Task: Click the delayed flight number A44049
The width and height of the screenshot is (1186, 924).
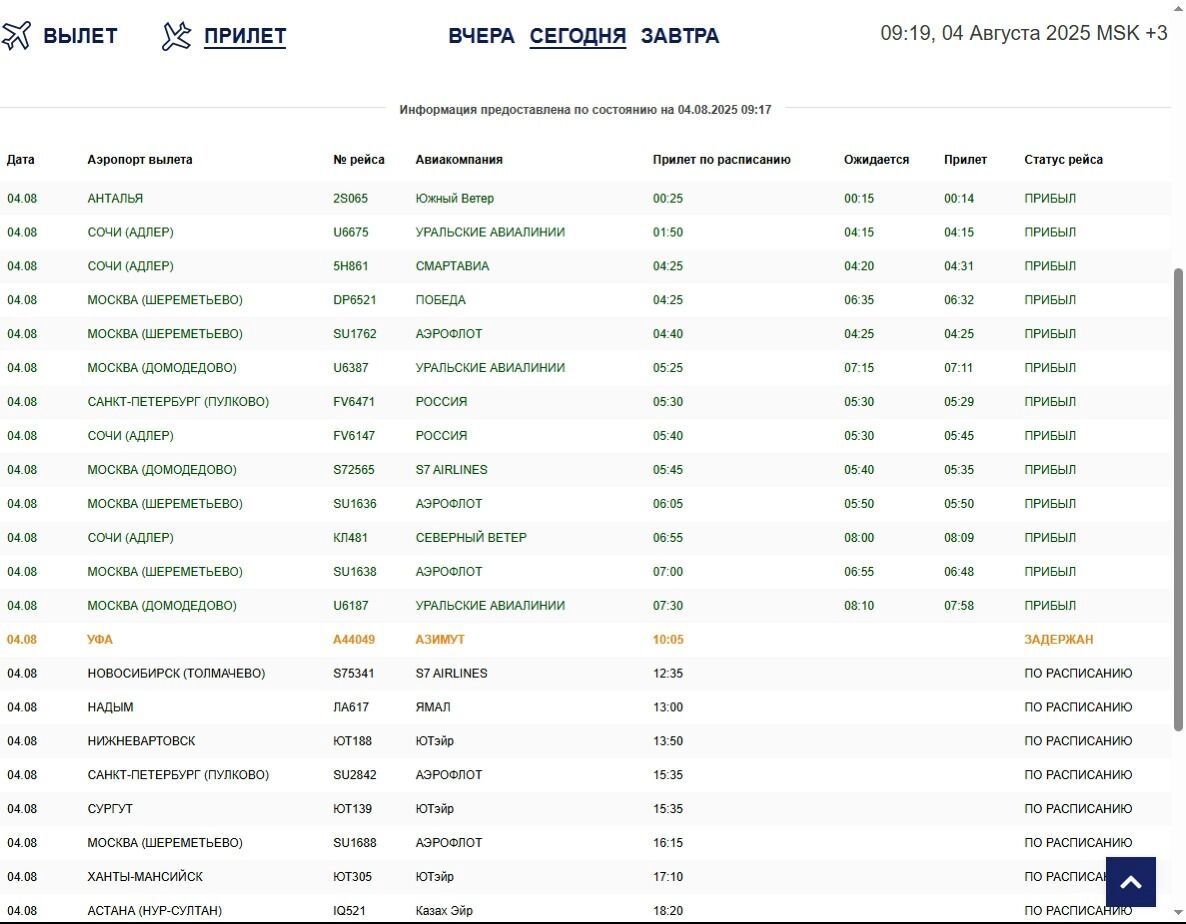Action: coord(354,640)
